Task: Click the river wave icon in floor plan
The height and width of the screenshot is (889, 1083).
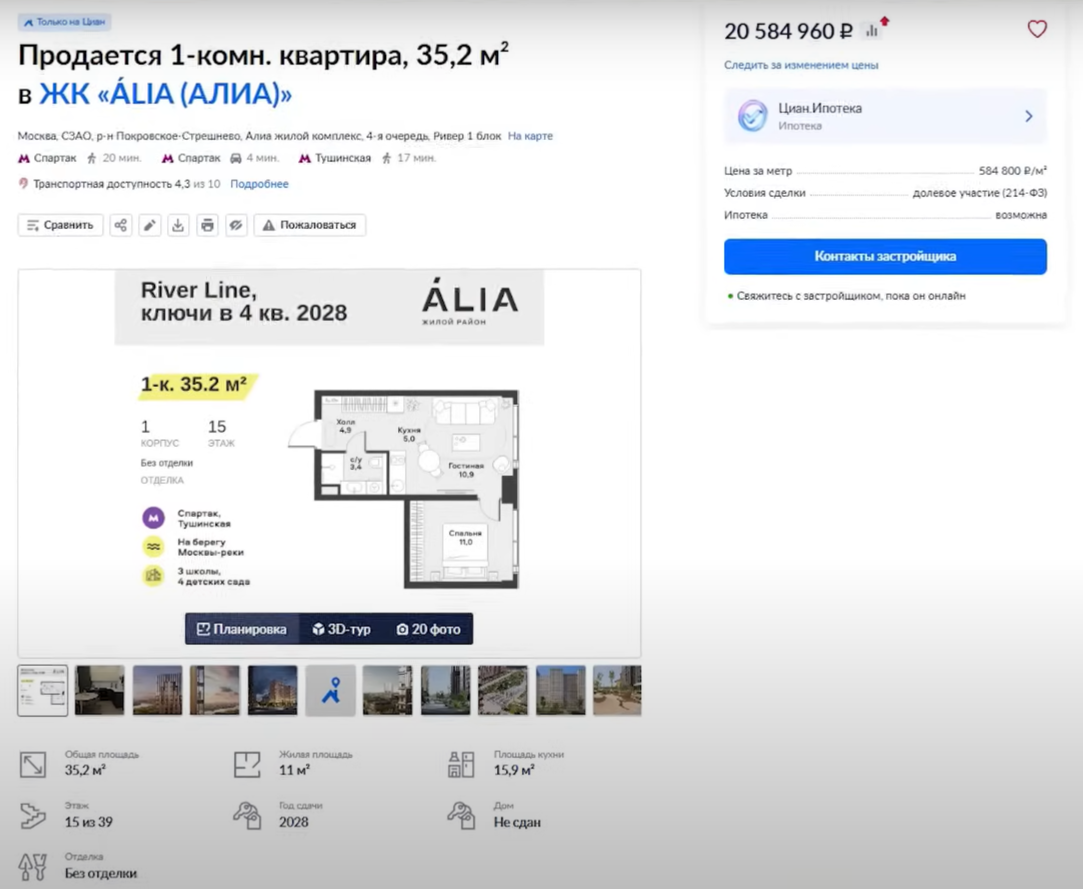Action: [x=153, y=546]
